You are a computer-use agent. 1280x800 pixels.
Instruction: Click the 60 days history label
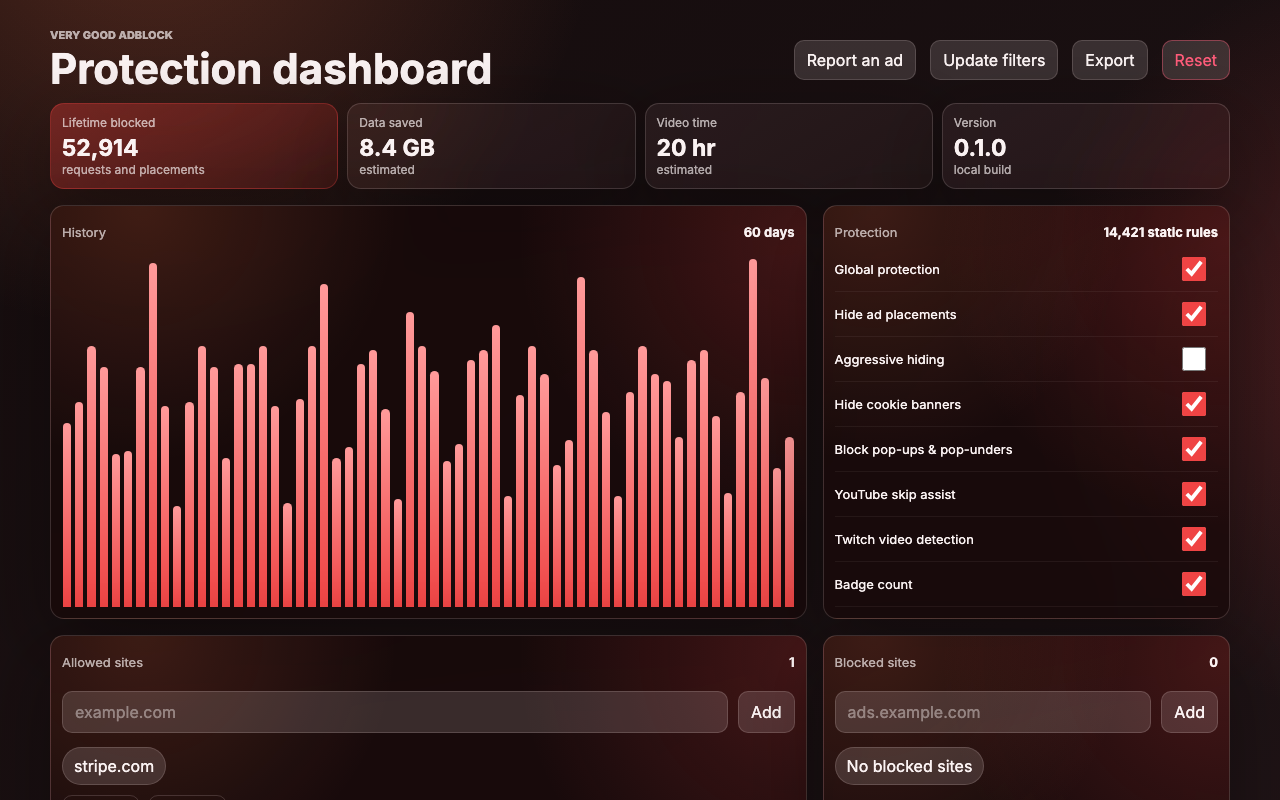(x=769, y=232)
